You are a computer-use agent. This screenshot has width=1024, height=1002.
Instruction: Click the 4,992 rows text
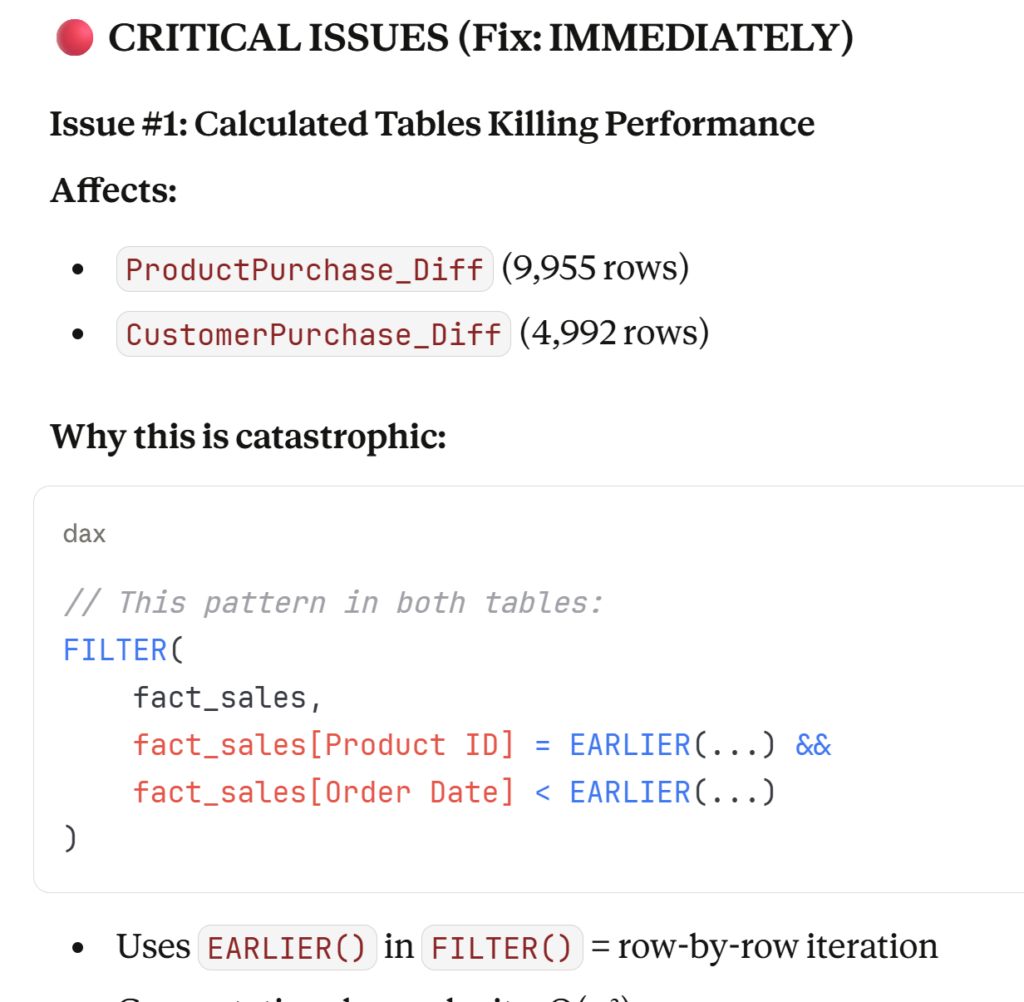[x=613, y=333]
